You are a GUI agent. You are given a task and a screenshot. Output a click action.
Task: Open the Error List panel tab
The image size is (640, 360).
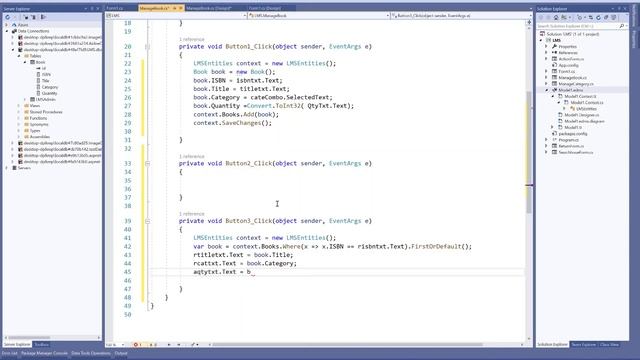(9, 353)
